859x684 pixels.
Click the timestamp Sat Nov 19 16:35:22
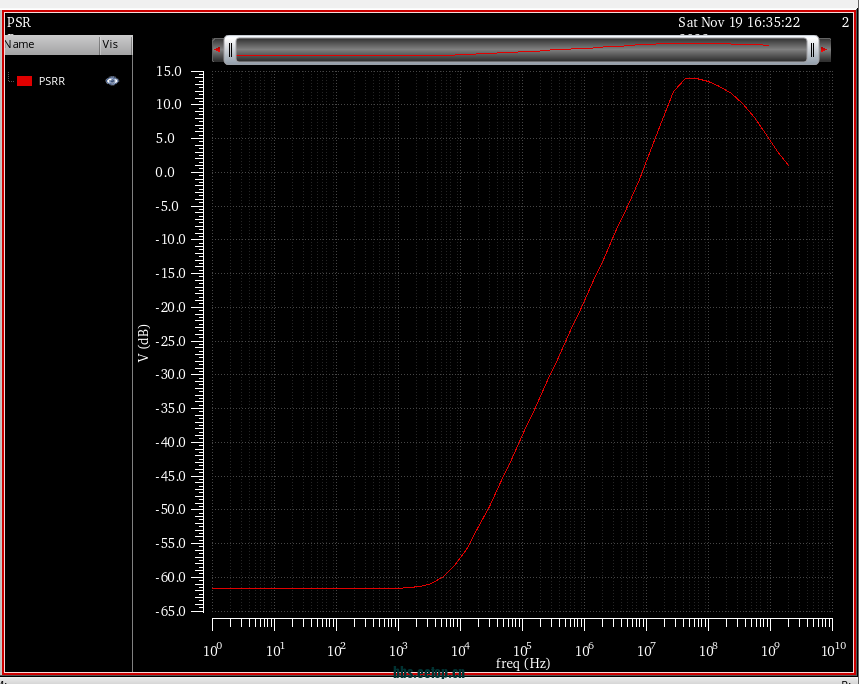(x=739, y=22)
